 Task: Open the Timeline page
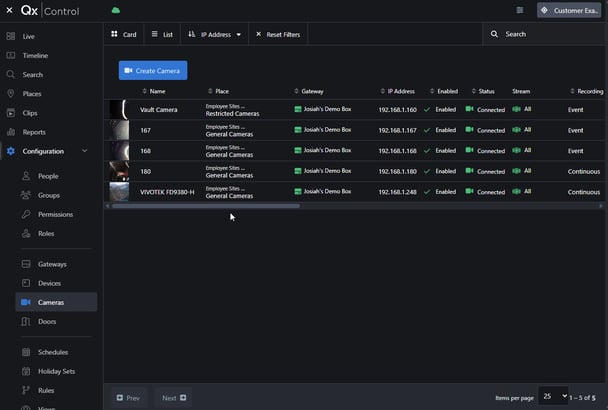click(35, 55)
